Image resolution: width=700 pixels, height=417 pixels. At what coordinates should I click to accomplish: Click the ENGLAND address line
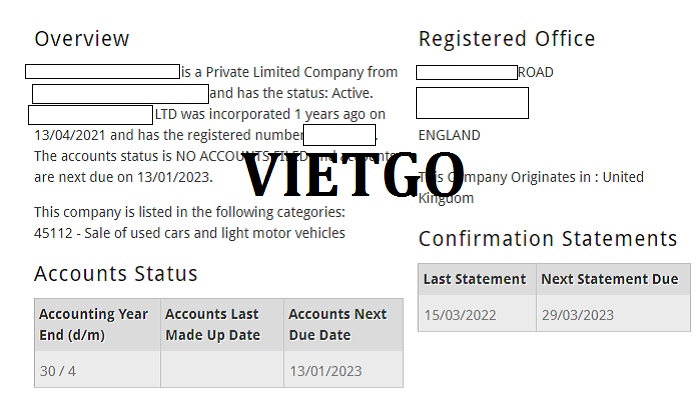tap(449, 135)
